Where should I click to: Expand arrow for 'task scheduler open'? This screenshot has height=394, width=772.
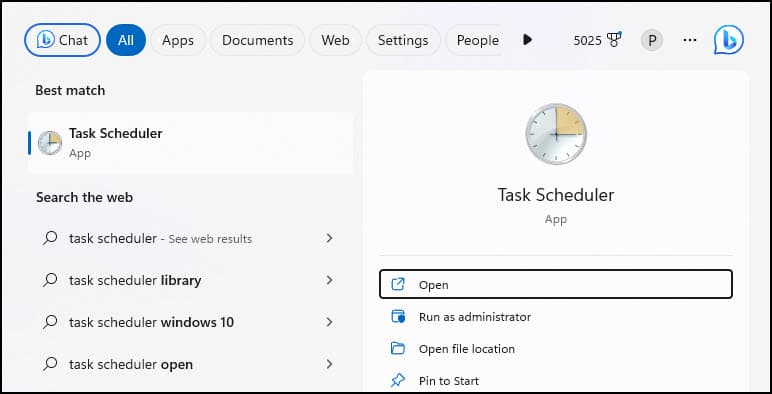[329, 364]
